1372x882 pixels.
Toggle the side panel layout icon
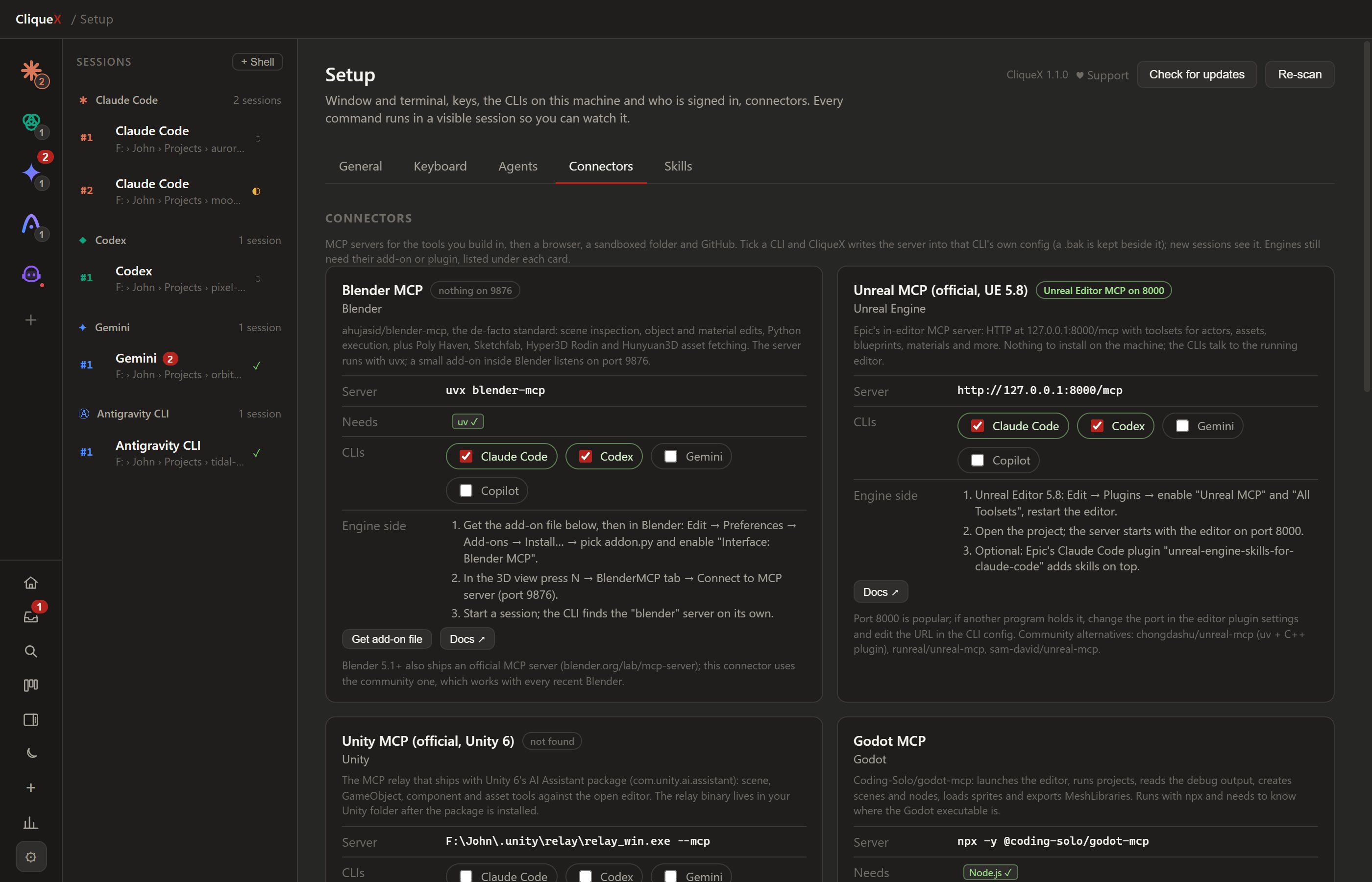31,719
